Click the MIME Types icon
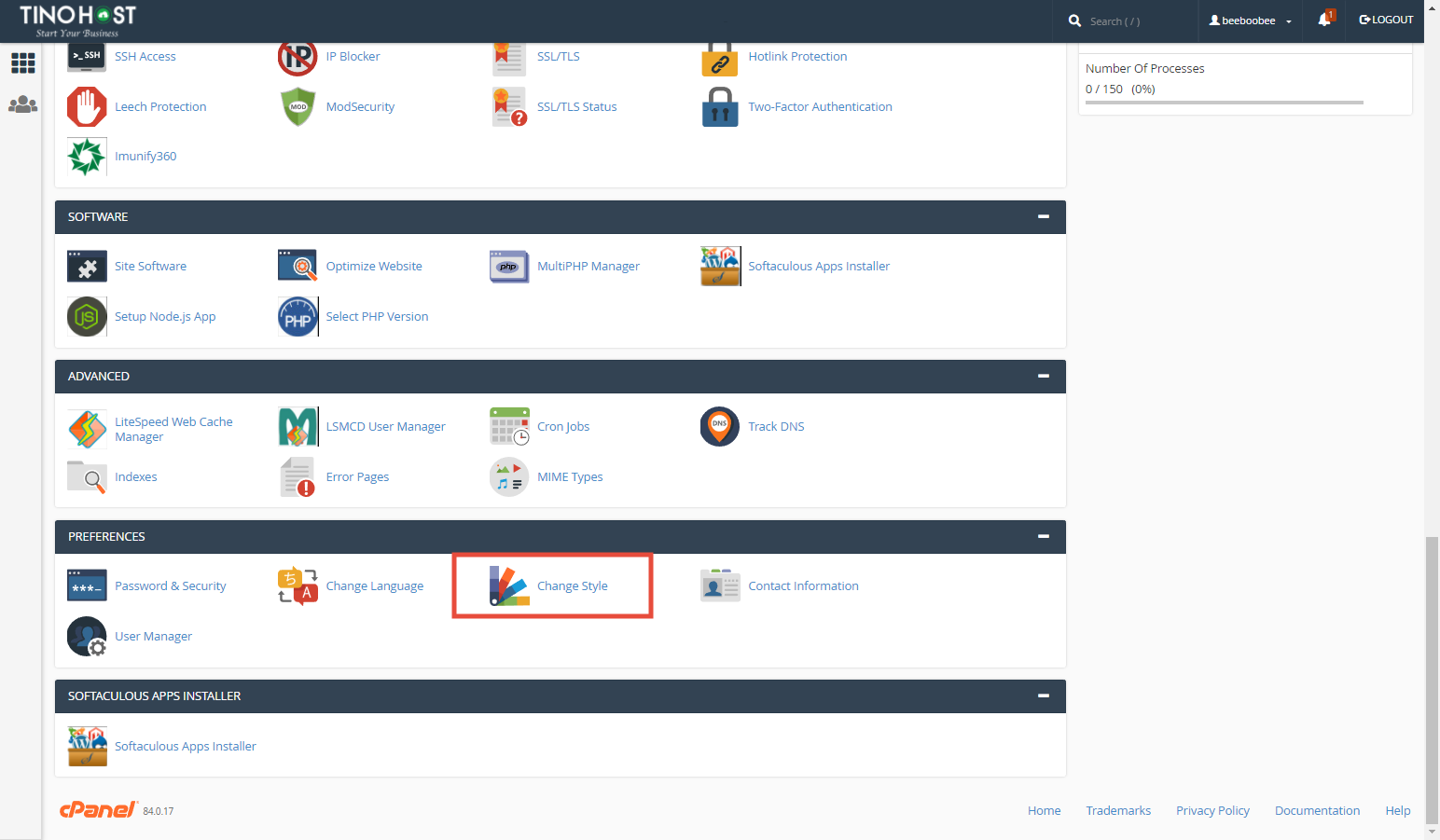 click(x=509, y=477)
